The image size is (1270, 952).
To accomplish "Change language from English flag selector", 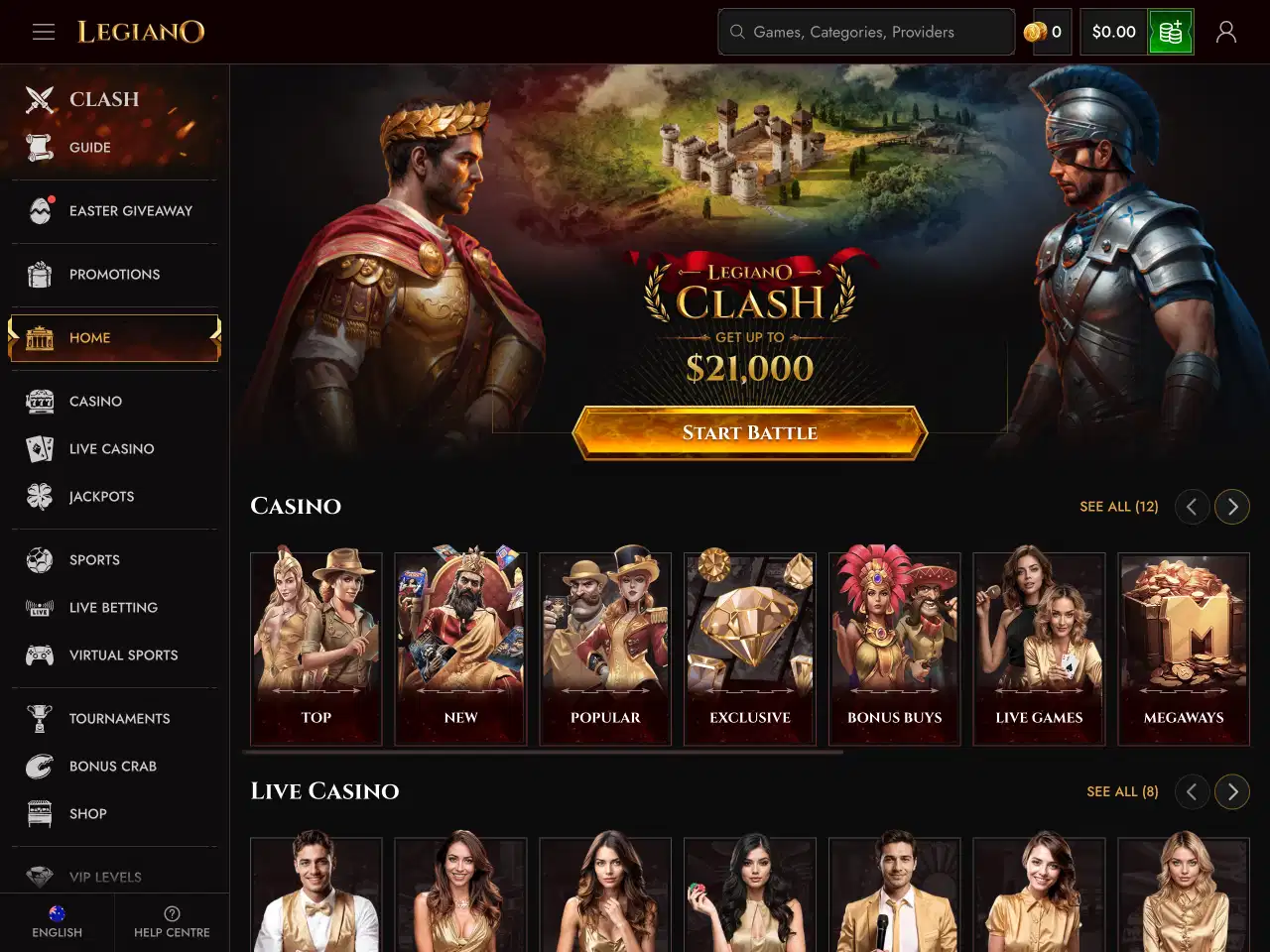I will [57, 921].
